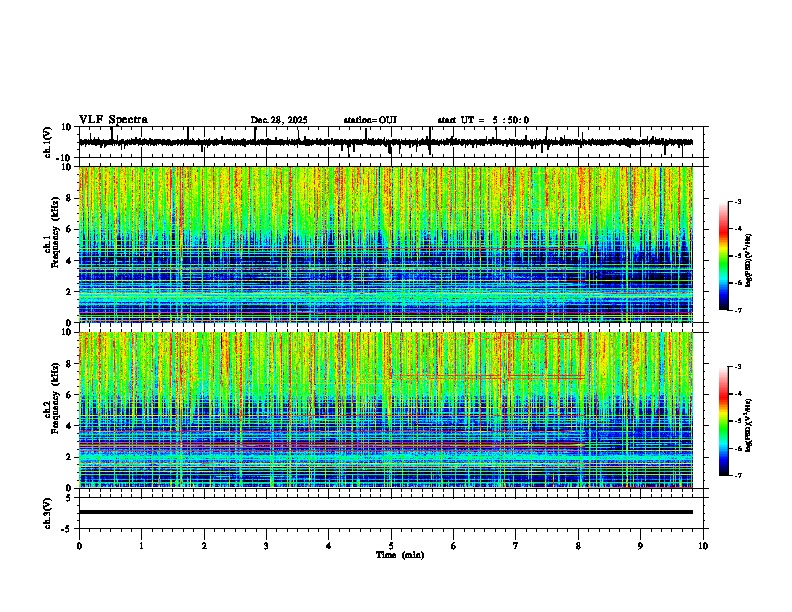The image size is (792, 612).
Task: Click time axis tick label "3"
Action: 266,546
